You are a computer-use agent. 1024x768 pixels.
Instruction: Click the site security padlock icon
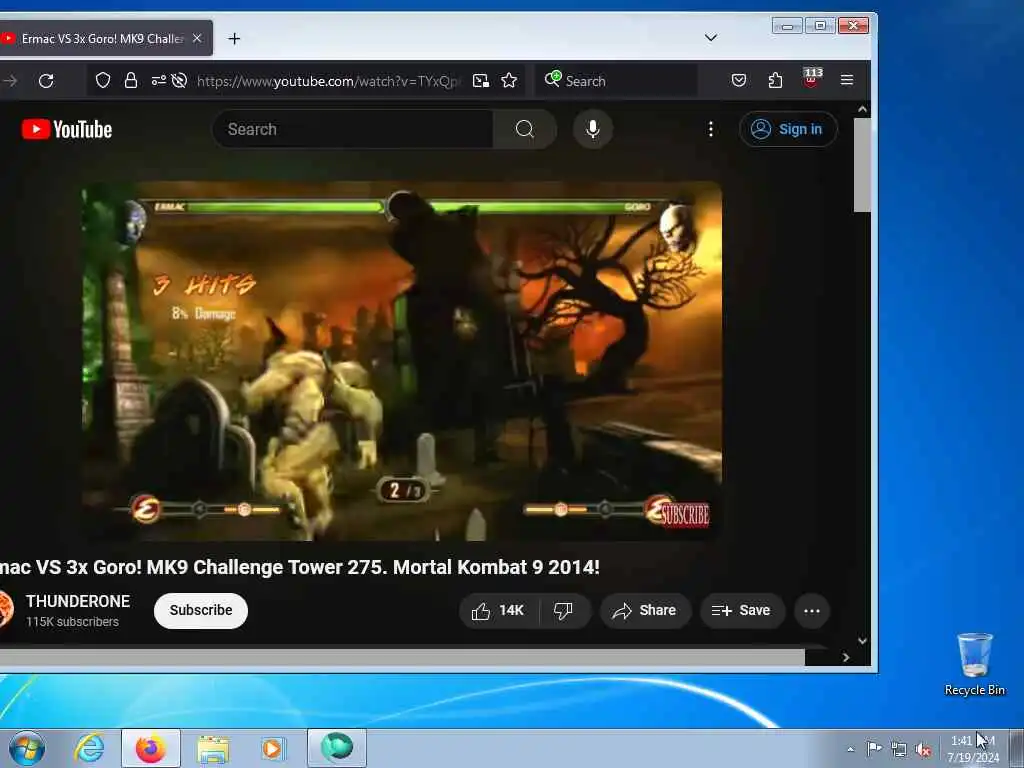(131, 80)
